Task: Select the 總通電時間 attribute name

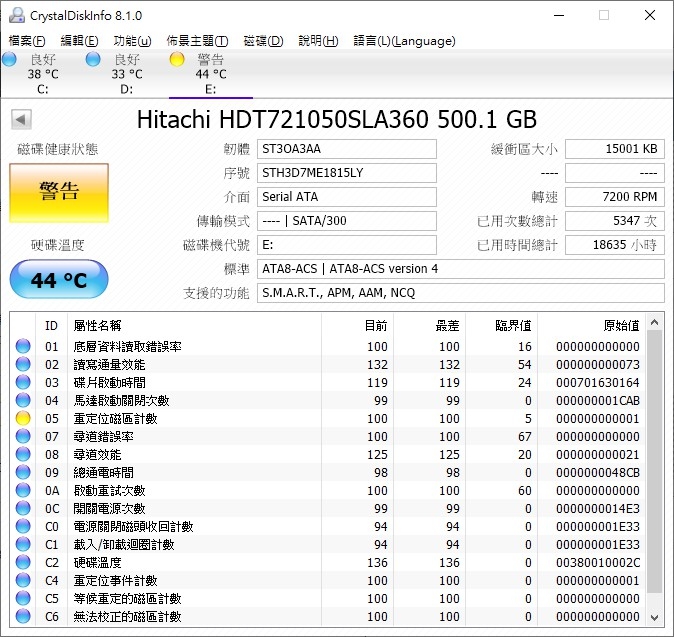Action: point(103,473)
